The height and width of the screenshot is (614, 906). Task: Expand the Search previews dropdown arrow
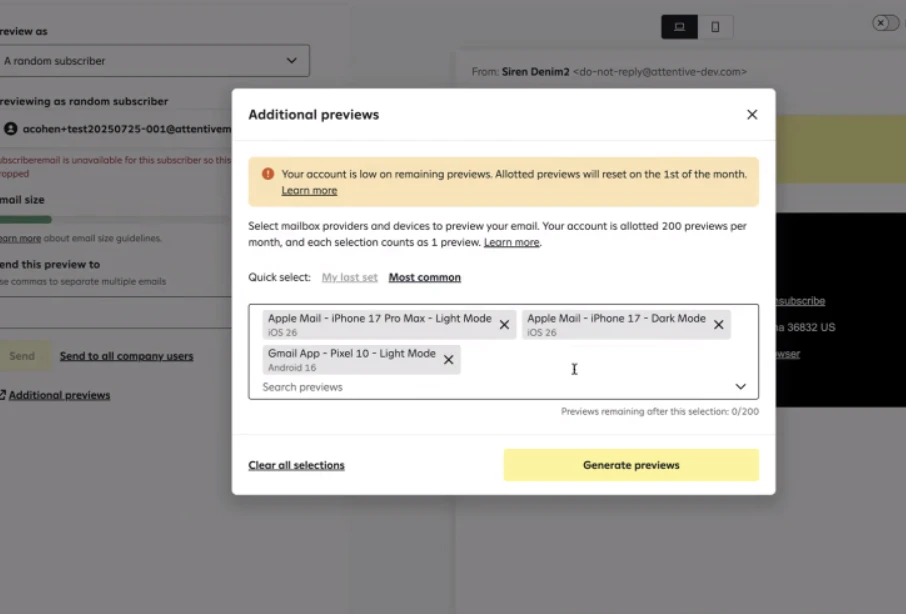[x=740, y=386]
